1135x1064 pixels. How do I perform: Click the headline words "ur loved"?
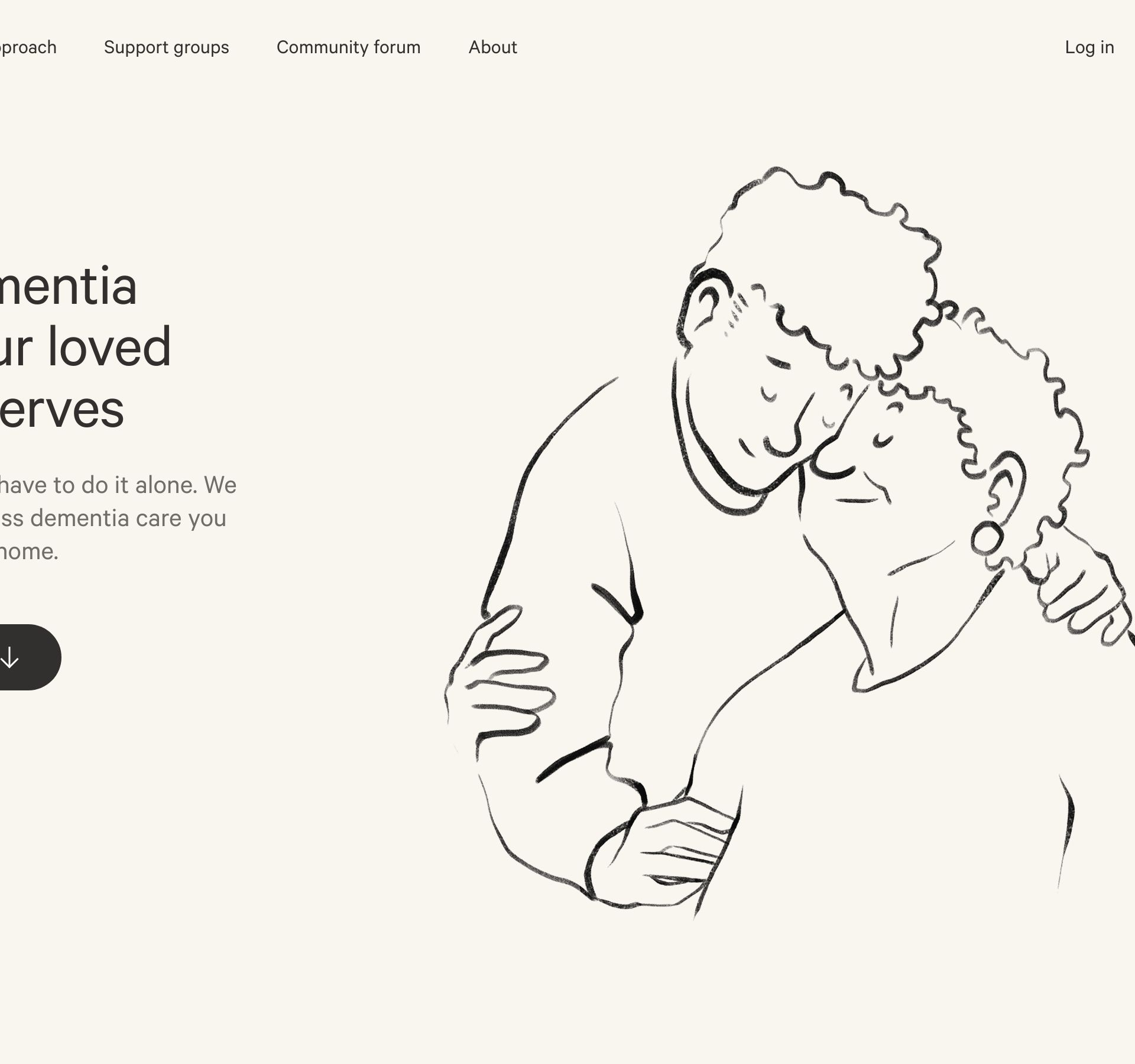click(86, 347)
